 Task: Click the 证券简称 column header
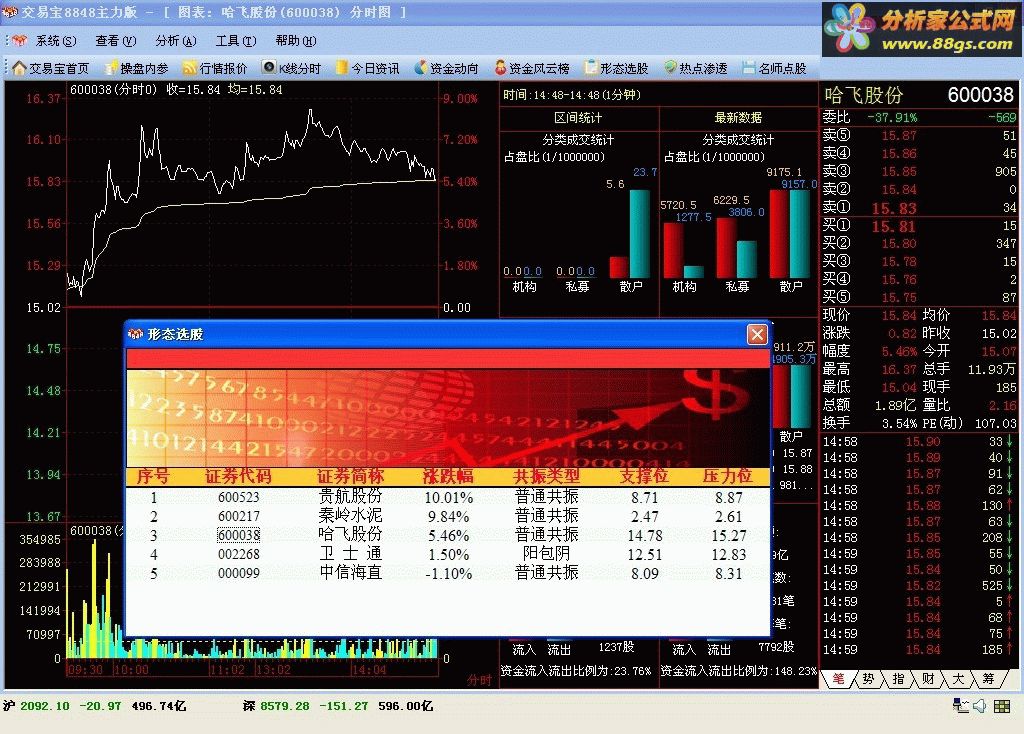point(351,476)
